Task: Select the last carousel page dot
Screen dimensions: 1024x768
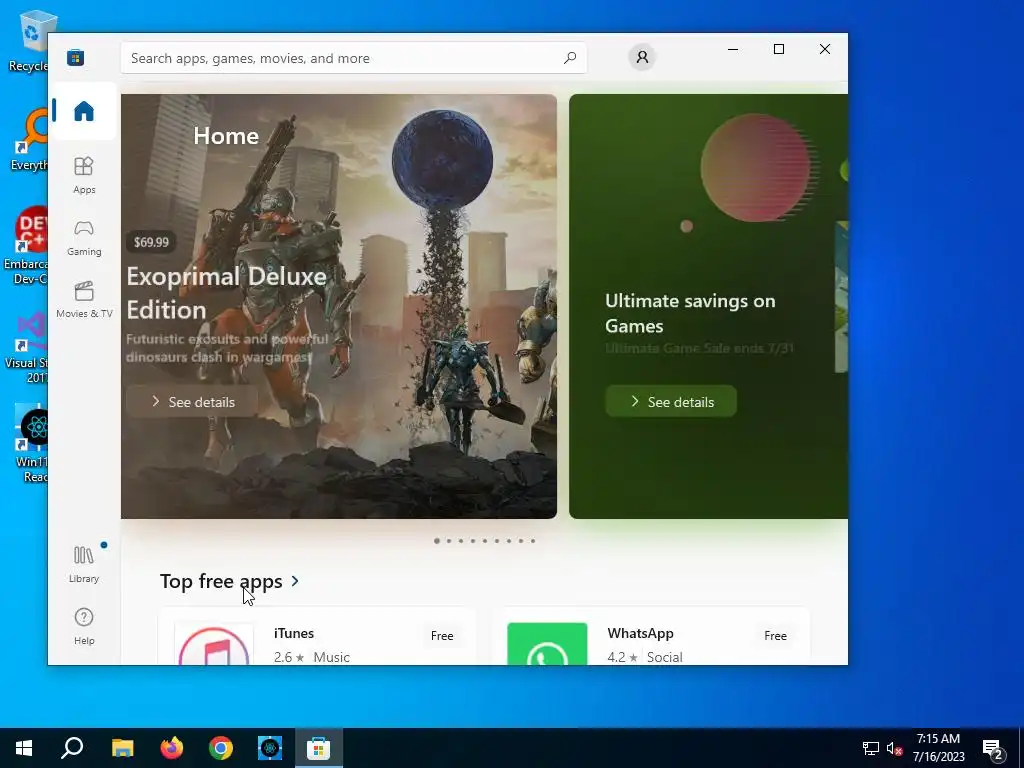Action: click(533, 541)
